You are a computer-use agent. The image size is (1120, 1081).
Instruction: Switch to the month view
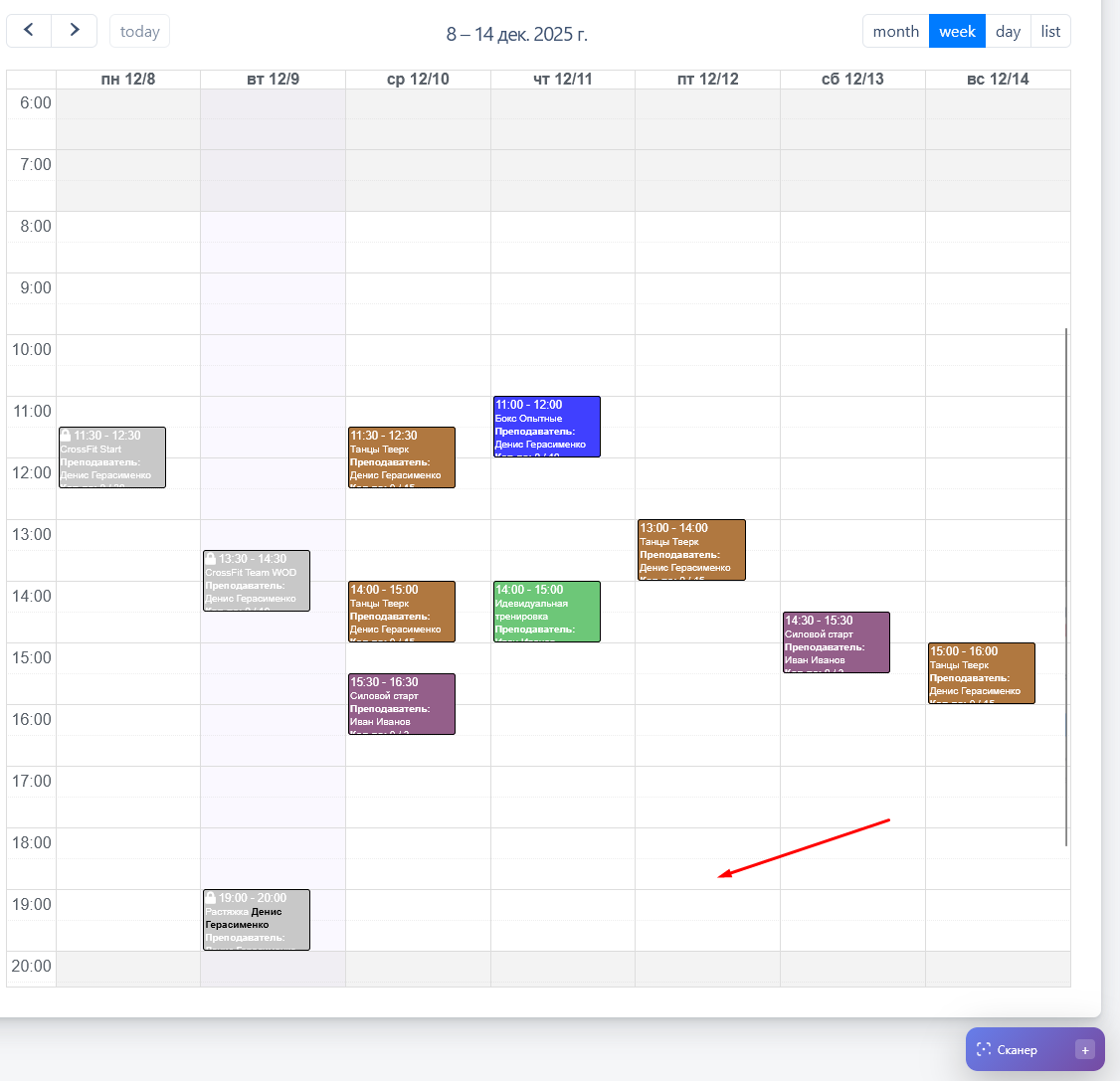point(895,31)
